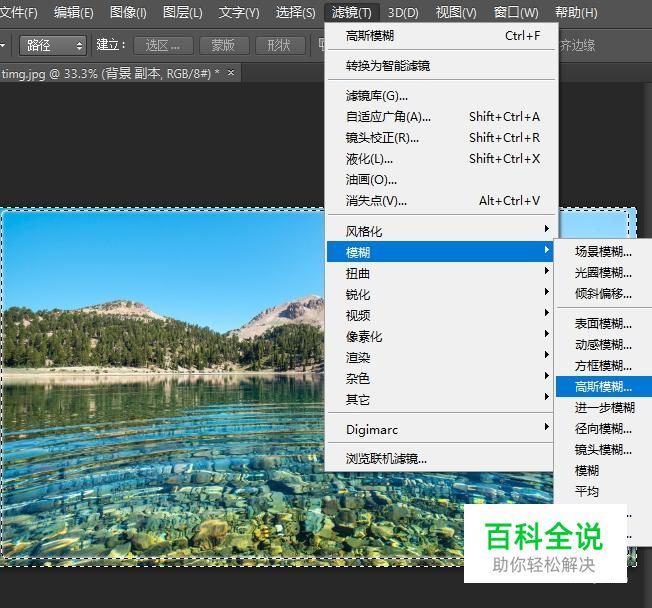Open 滤镜库(G)...
This screenshot has width=652, height=608.
coord(441,96)
